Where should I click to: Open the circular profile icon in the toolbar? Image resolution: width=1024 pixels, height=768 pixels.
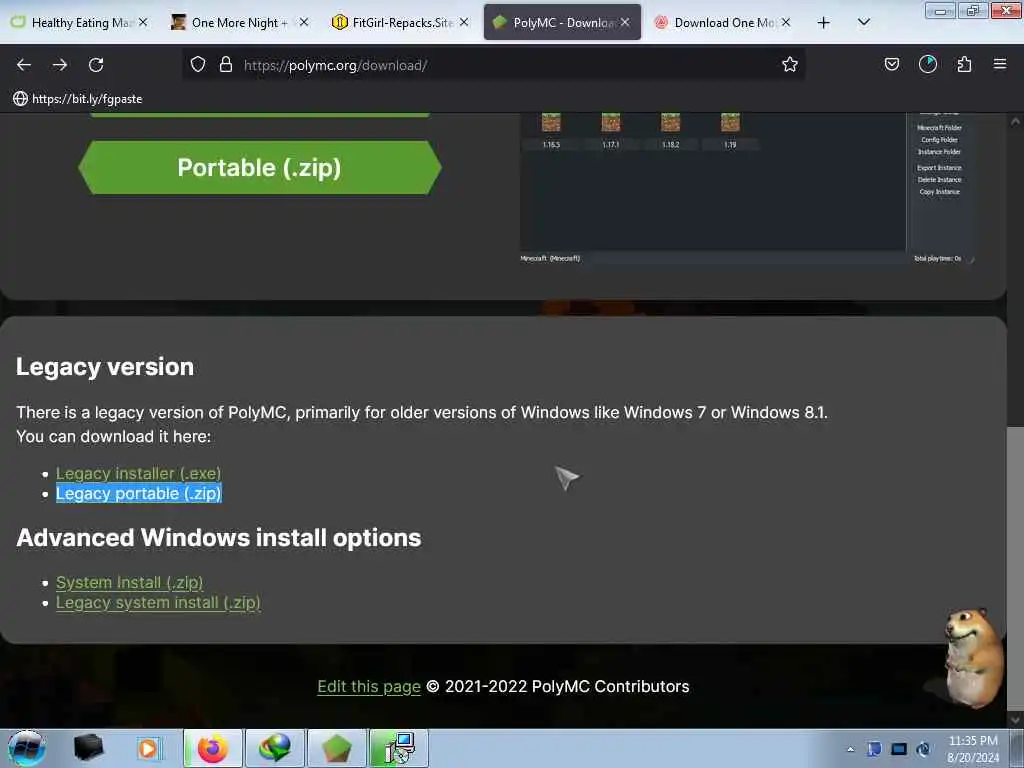[x=927, y=65]
